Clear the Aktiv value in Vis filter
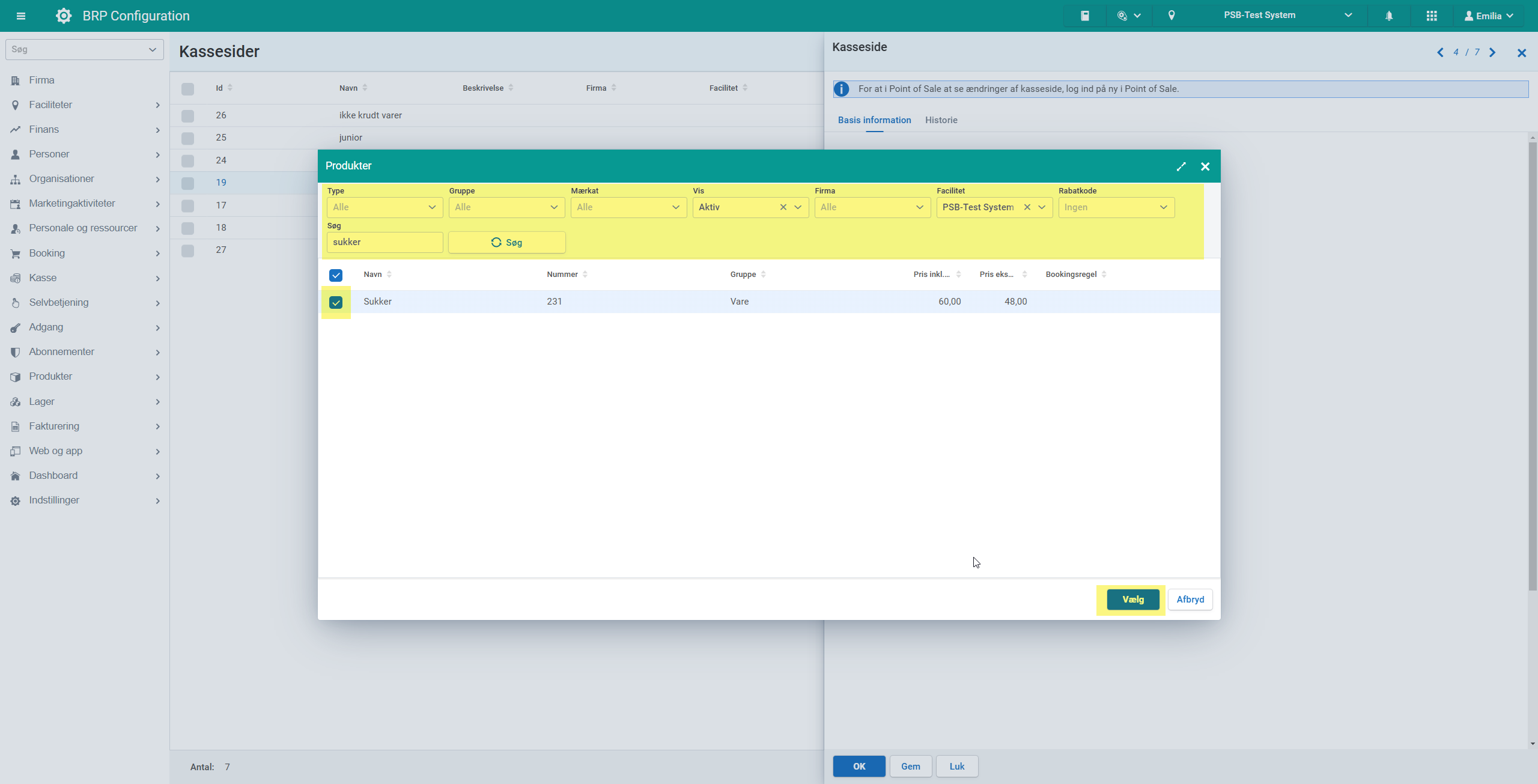 click(x=783, y=207)
